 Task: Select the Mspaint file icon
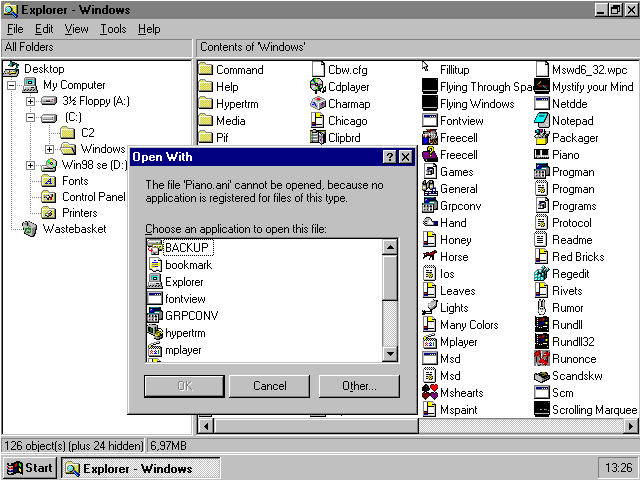(x=429, y=410)
